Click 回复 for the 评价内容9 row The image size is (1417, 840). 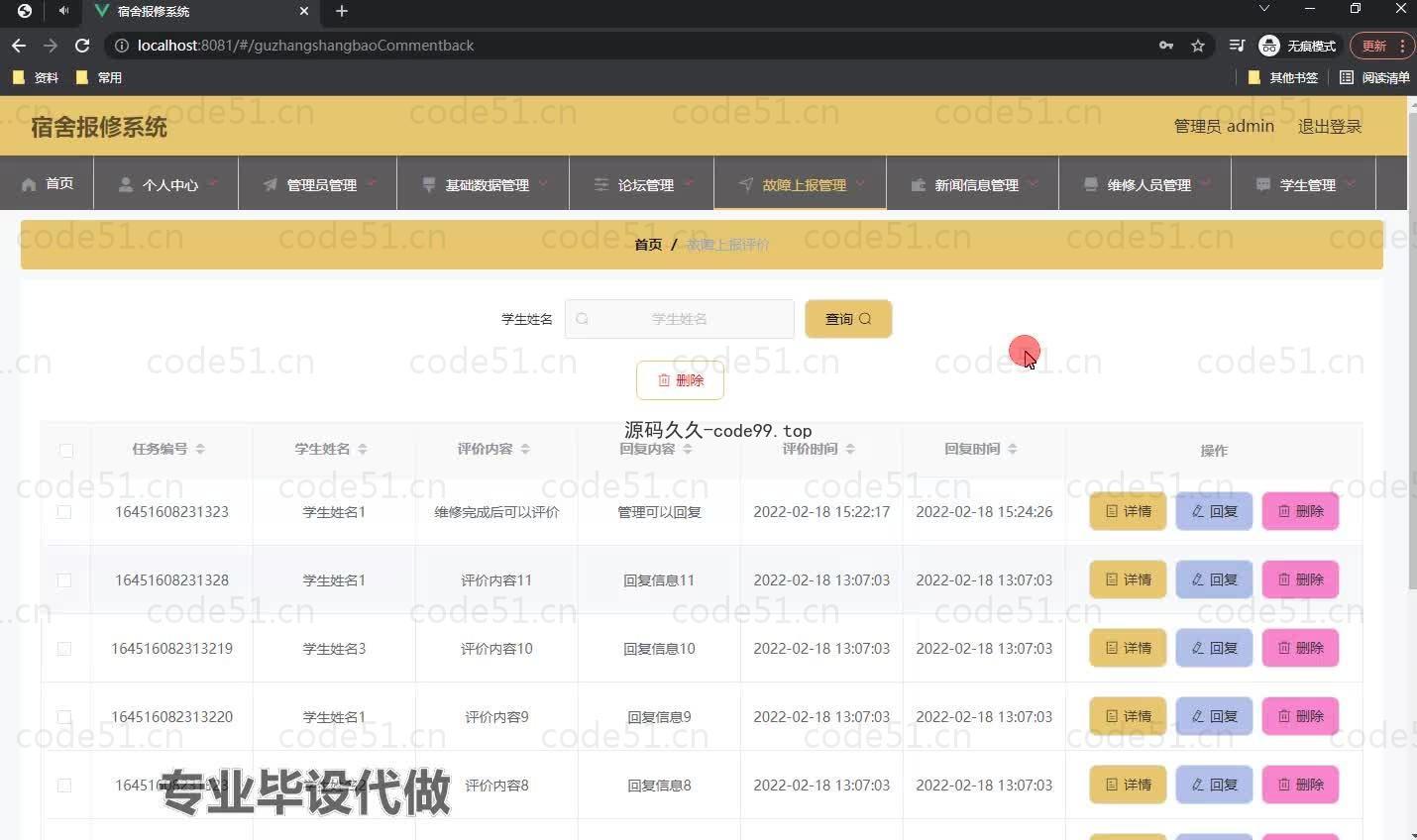coord(1214,716)
